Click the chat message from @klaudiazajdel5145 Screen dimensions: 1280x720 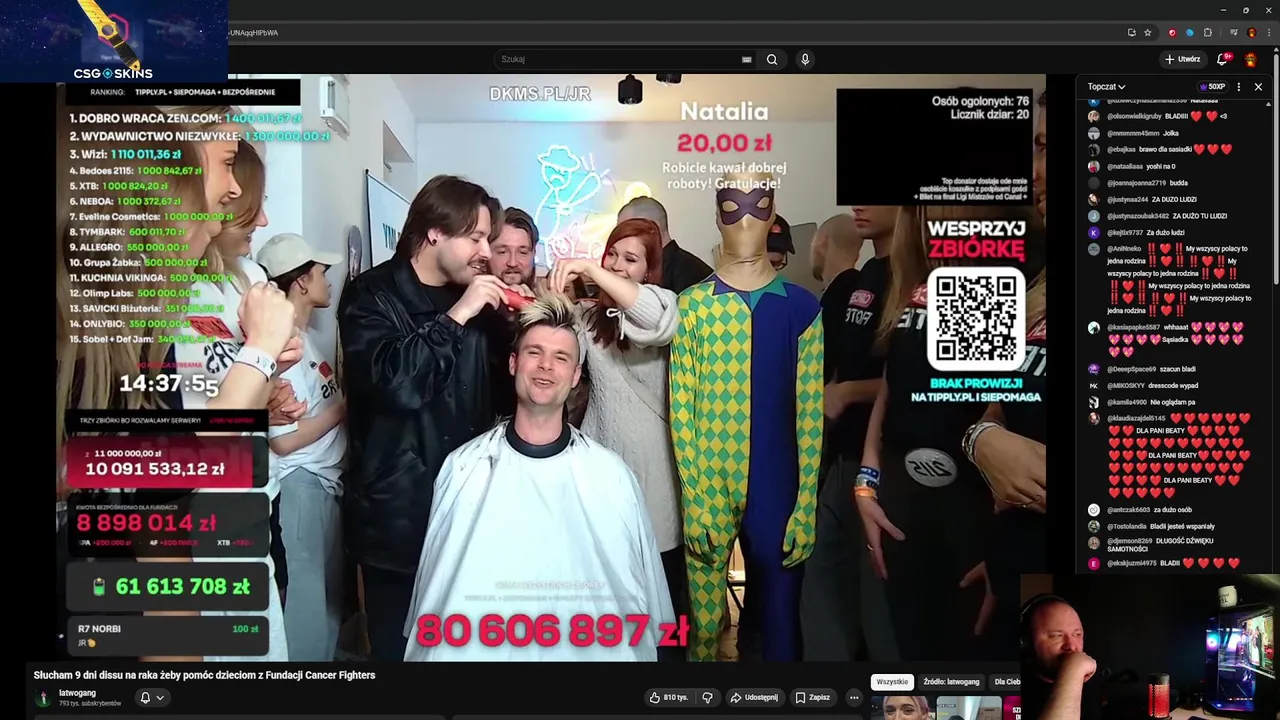(1170, 455)
